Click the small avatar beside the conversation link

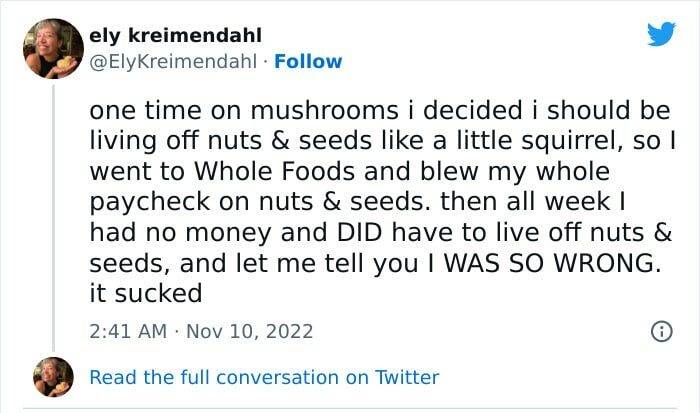coord(52,377)
